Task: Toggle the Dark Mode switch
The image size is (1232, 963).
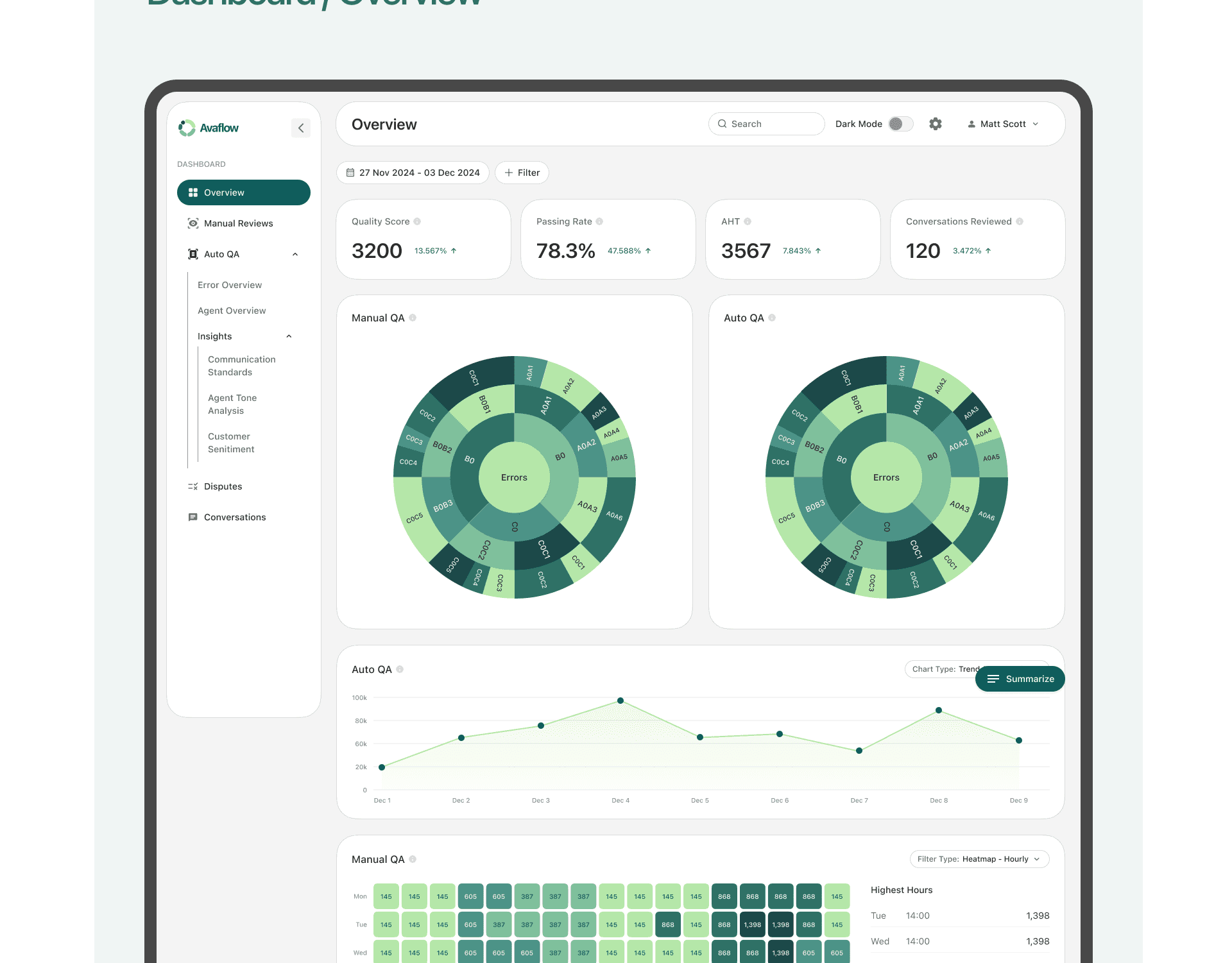Action: point(900,124)
